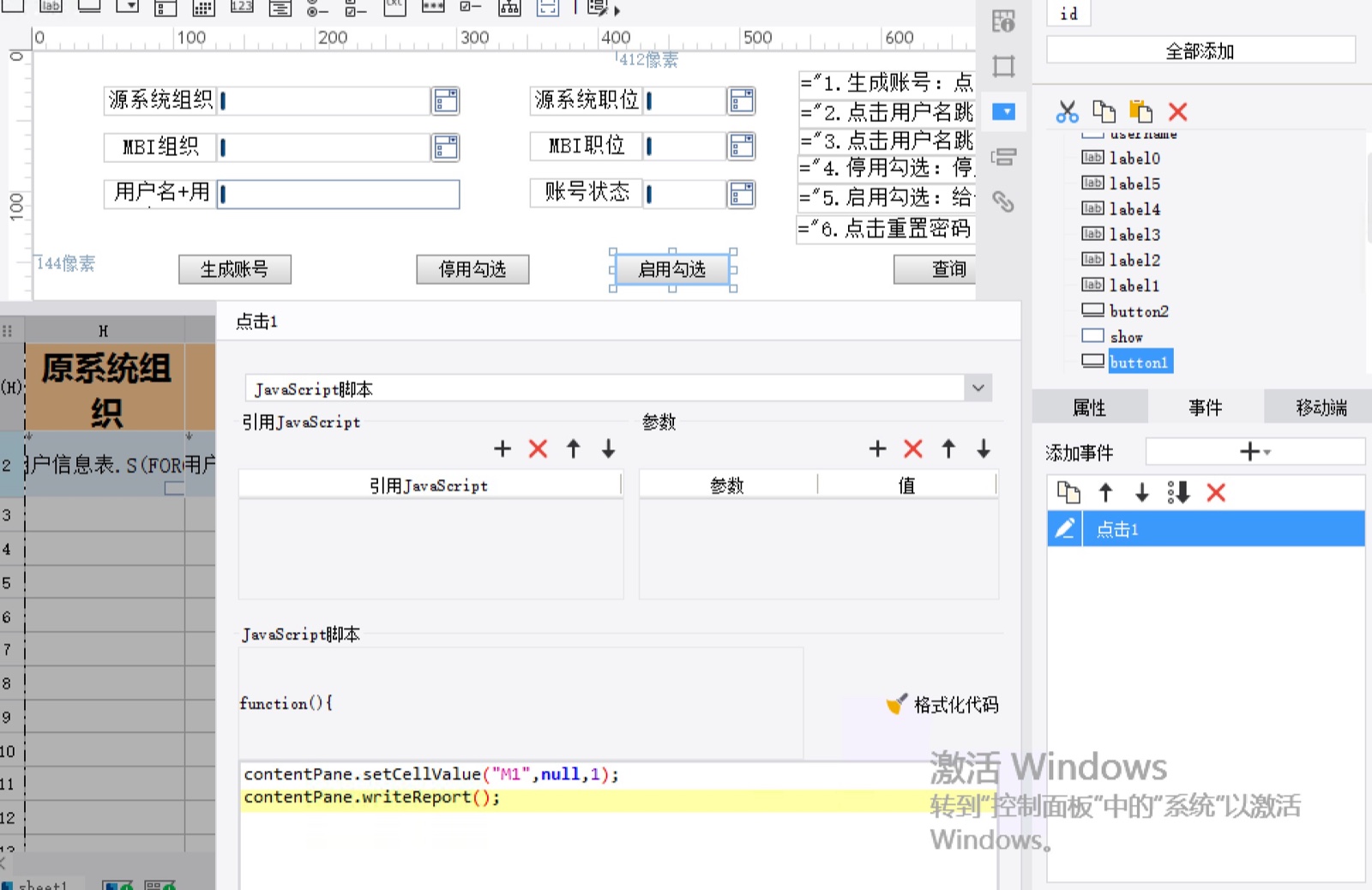Cut the selected widget with the scissors icon
This screenshot has height=890, width=1372.
pyautogui.click(x=1067, y=111)
